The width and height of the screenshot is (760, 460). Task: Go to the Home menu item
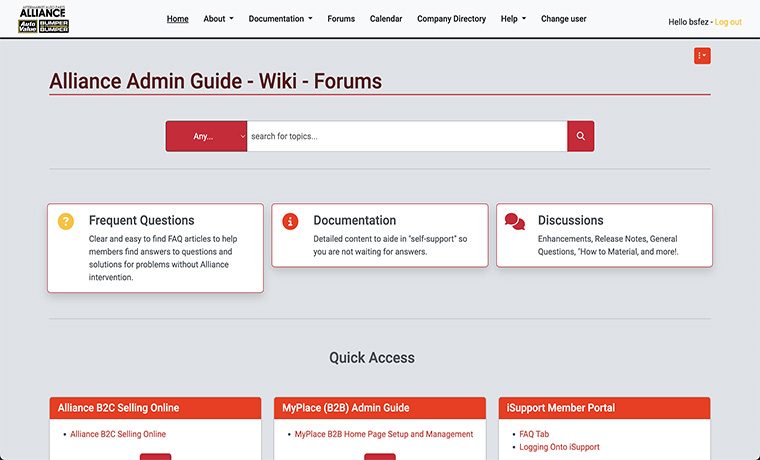[x=177, y=19]
